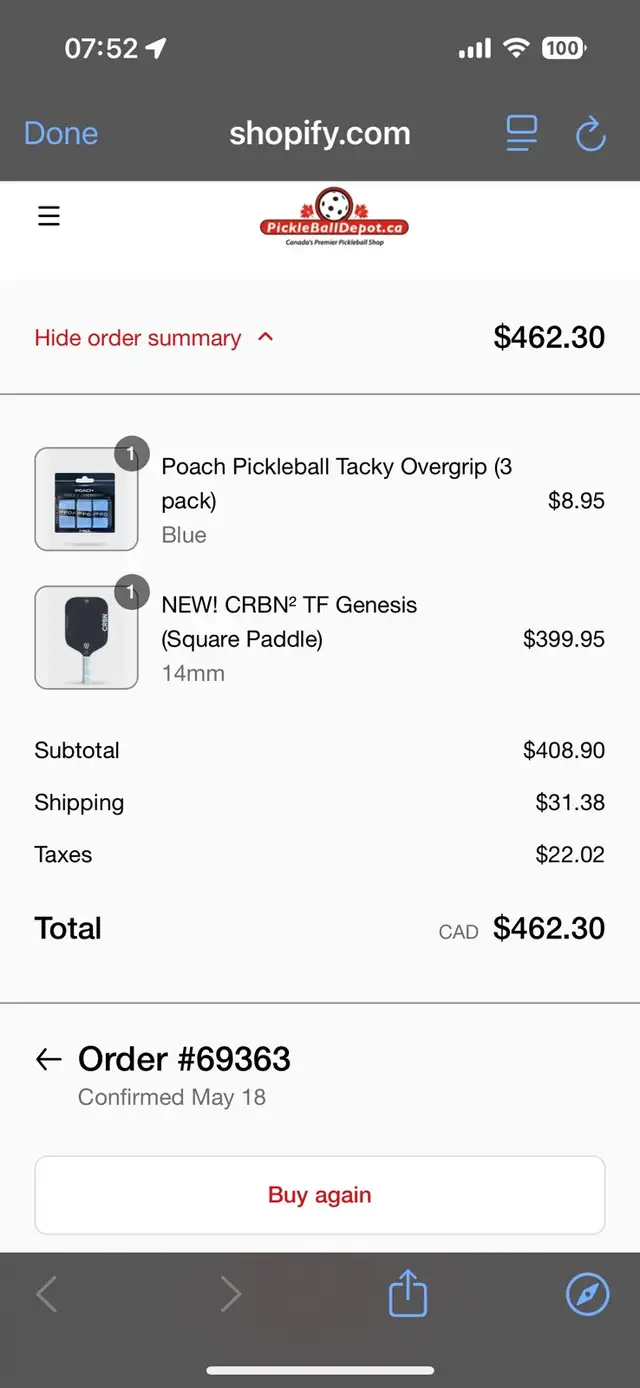Viewport: 640px width, 1388px height.
Task: Tap the Done button
Action: pyautogui.click(x=61, y=133)
